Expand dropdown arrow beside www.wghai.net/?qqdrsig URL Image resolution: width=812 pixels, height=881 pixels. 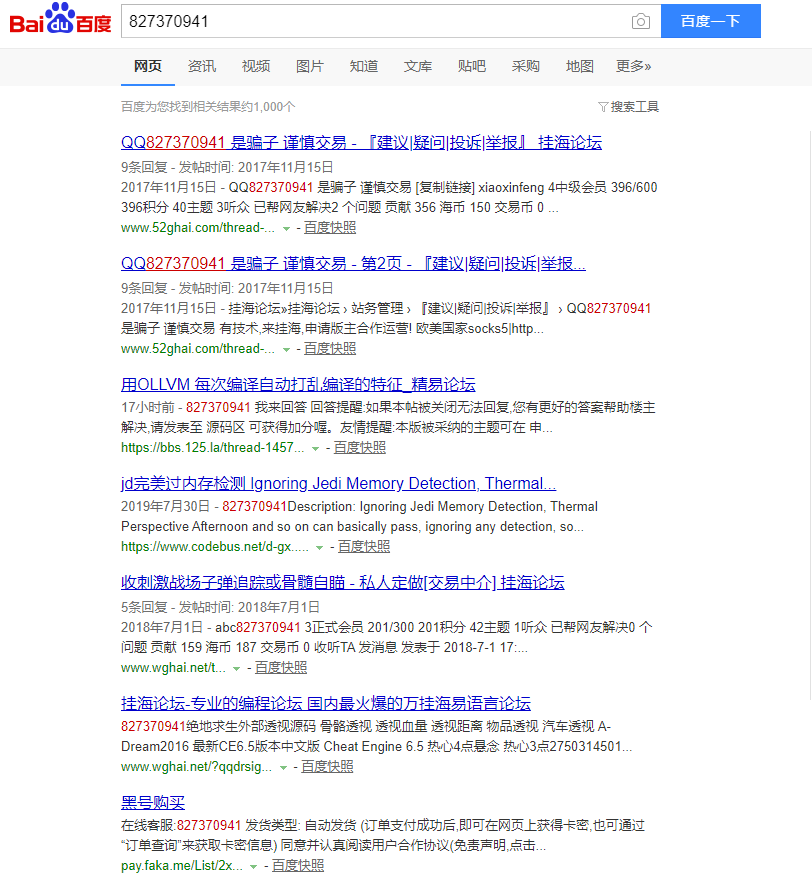pyautogui.click(x=283, y=768)
